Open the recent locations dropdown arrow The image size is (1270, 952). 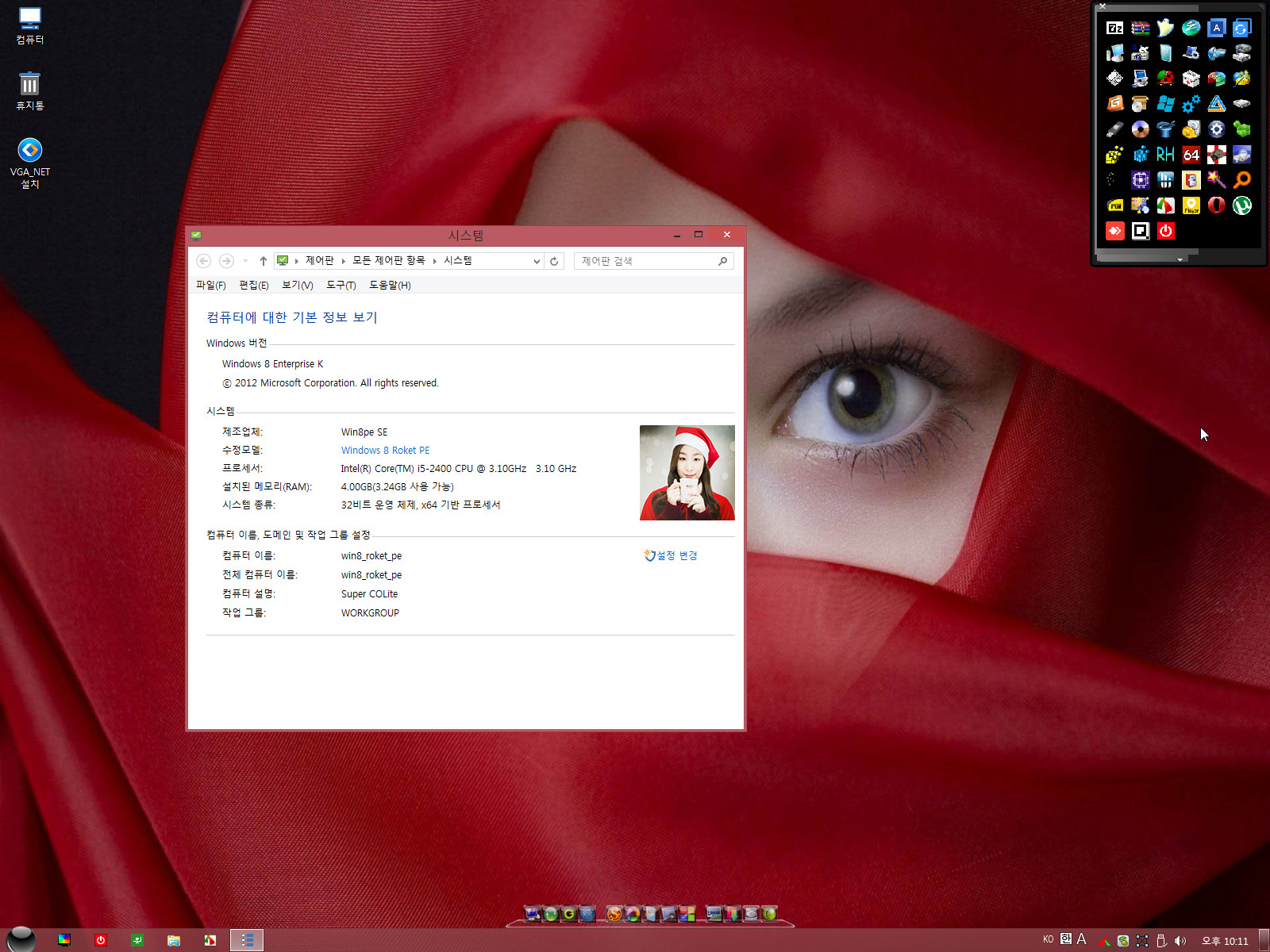[x=246, y=261]
